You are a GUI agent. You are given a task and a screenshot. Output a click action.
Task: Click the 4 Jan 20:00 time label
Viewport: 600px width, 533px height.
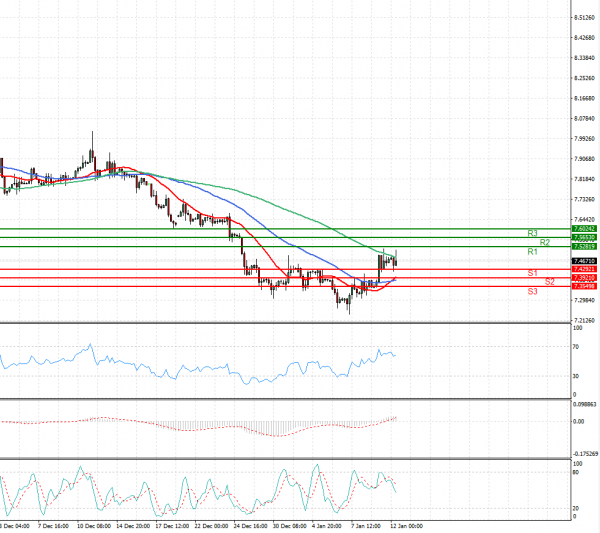click(327, 526)
